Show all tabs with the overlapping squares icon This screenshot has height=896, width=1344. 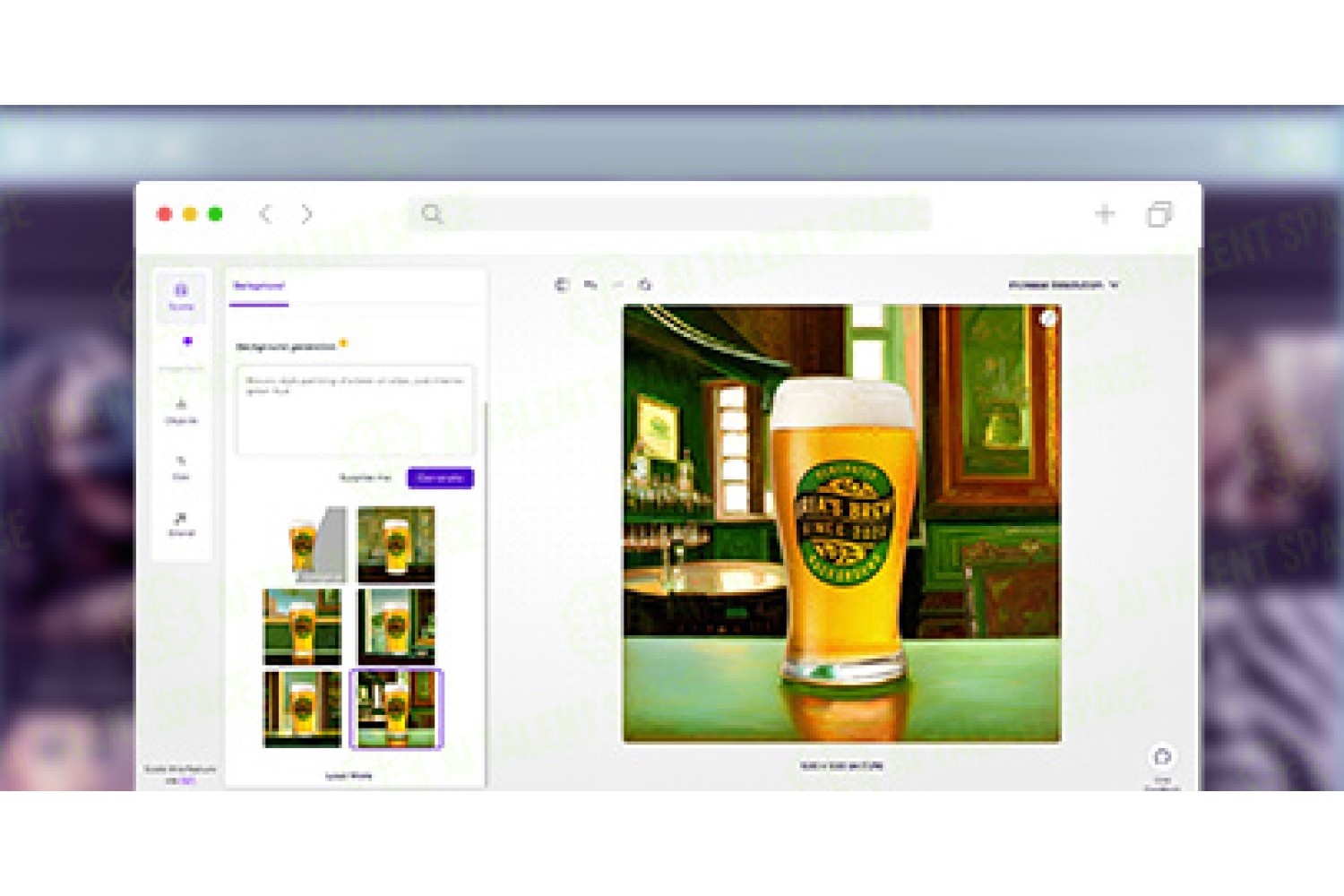point(1159,214)
